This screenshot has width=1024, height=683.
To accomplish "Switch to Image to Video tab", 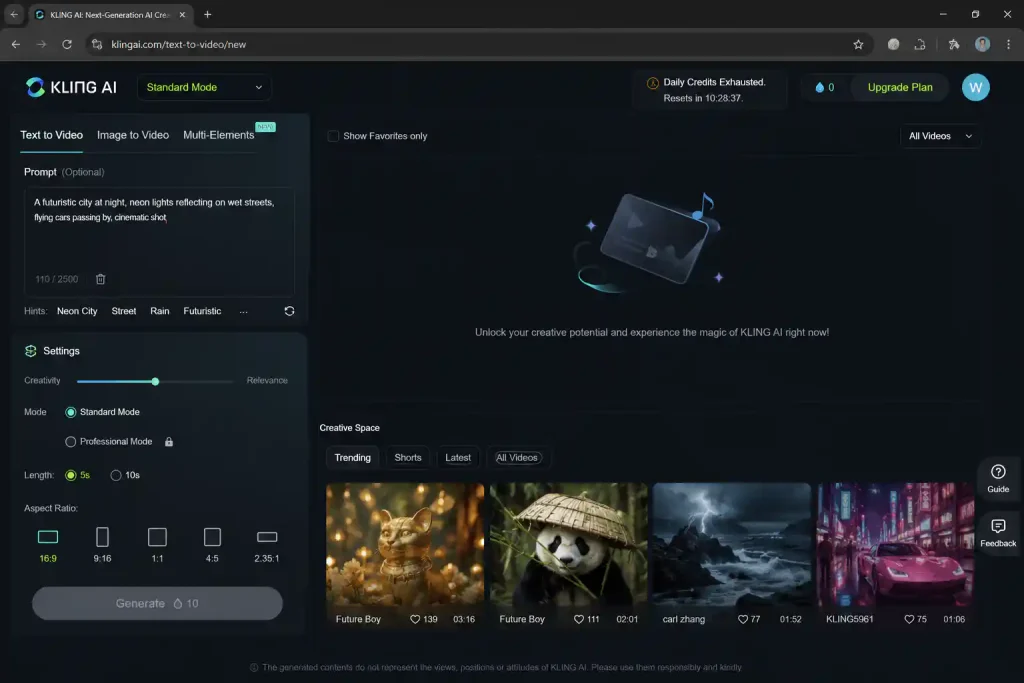I will pos(133,135).
